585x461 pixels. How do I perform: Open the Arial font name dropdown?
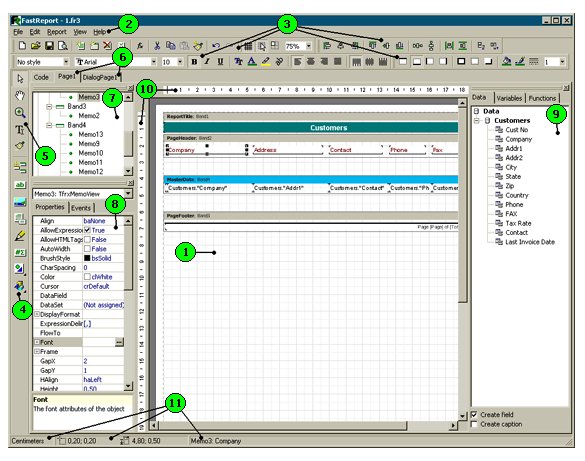(154, 62)
